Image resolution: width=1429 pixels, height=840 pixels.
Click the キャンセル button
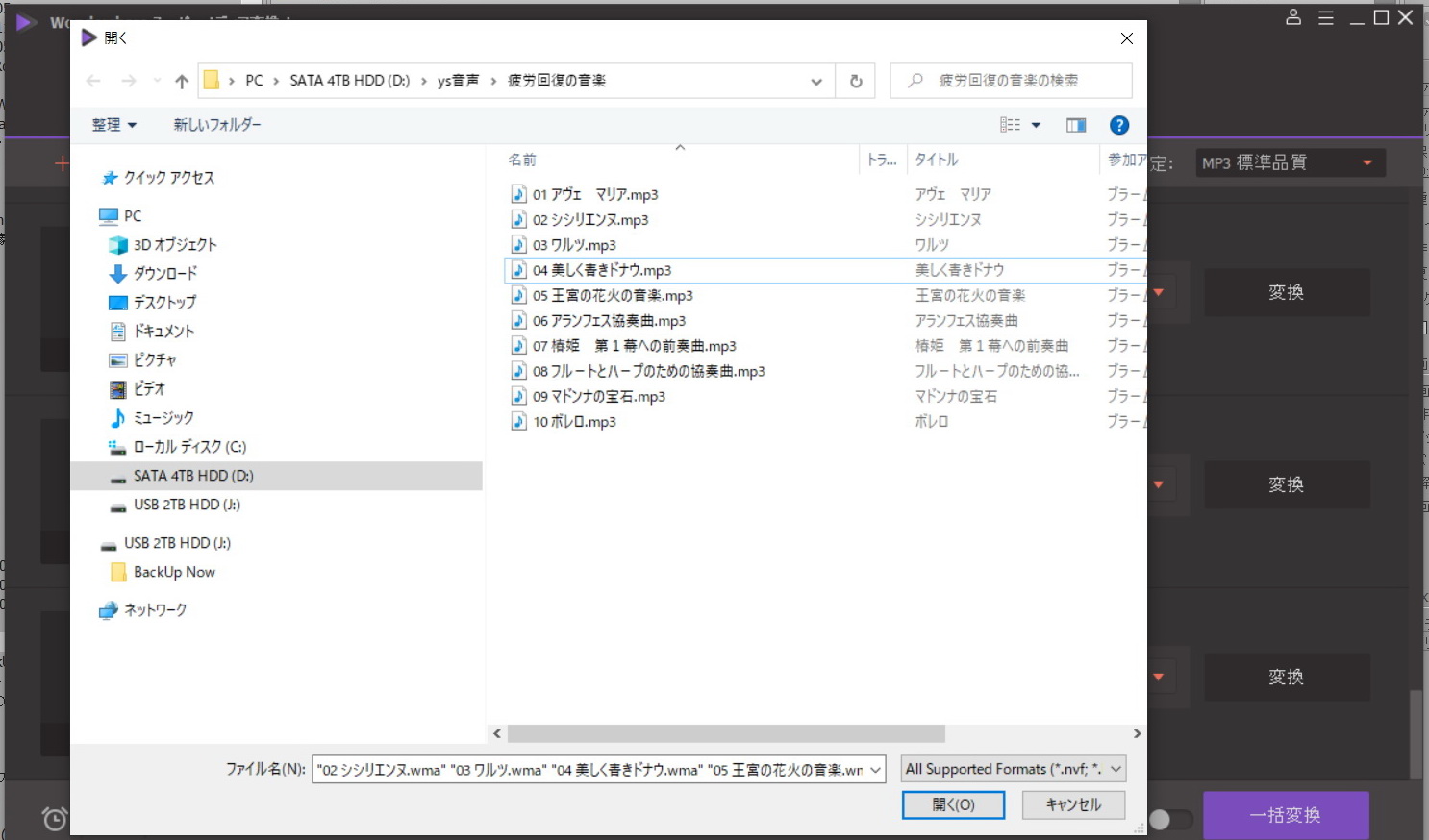point(1072,804)
